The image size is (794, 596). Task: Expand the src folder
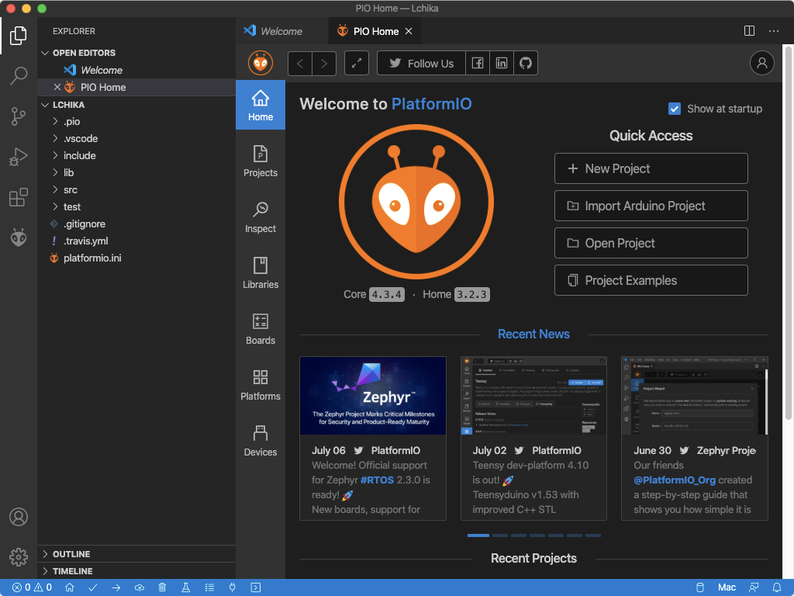click(x=70, y=190)
